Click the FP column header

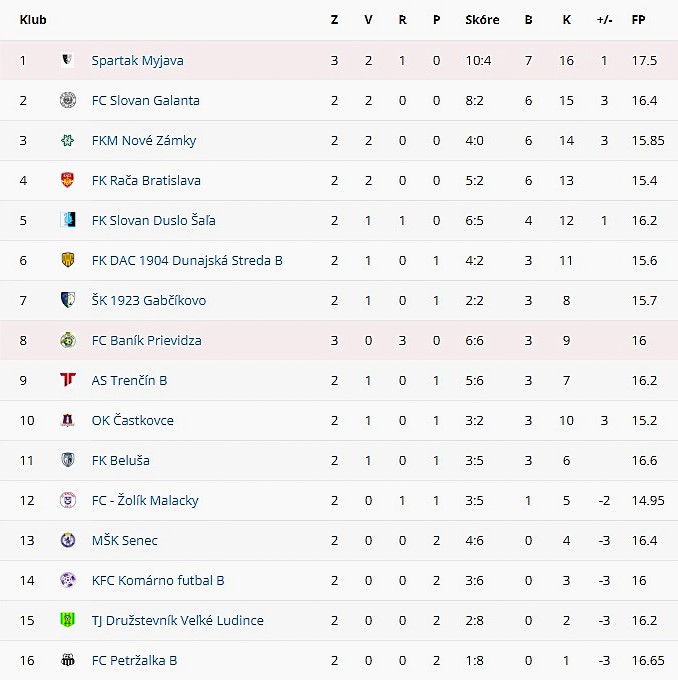pos(638,20)
